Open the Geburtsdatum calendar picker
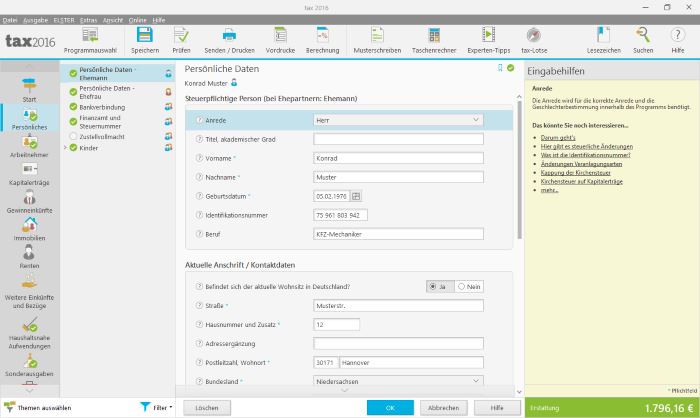This screenshot has height=418, width=700. [356, 196]
